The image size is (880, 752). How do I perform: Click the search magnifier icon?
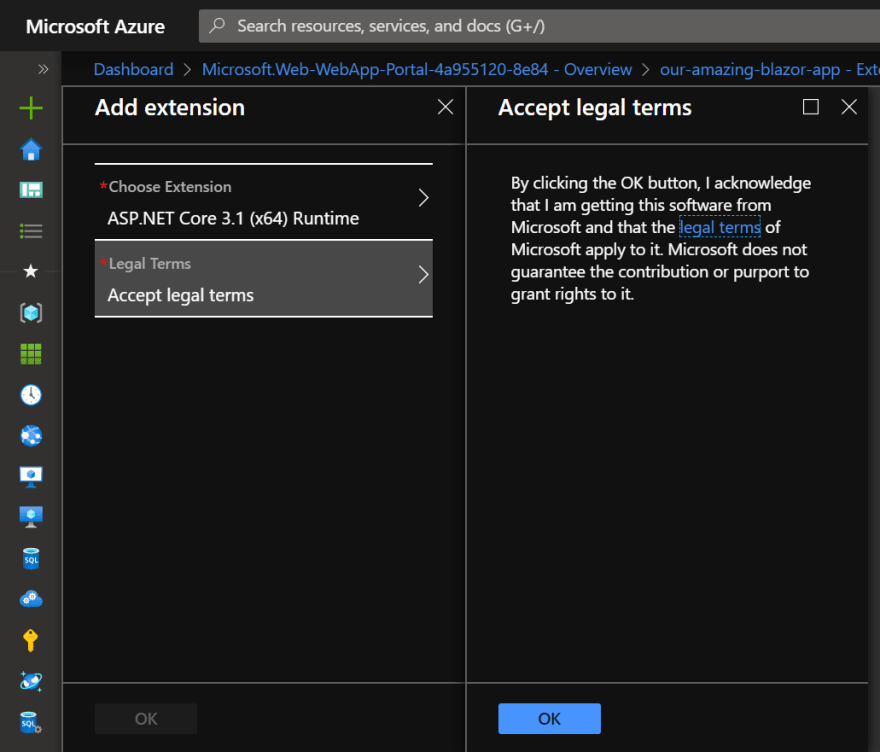(x=217, y=25)
